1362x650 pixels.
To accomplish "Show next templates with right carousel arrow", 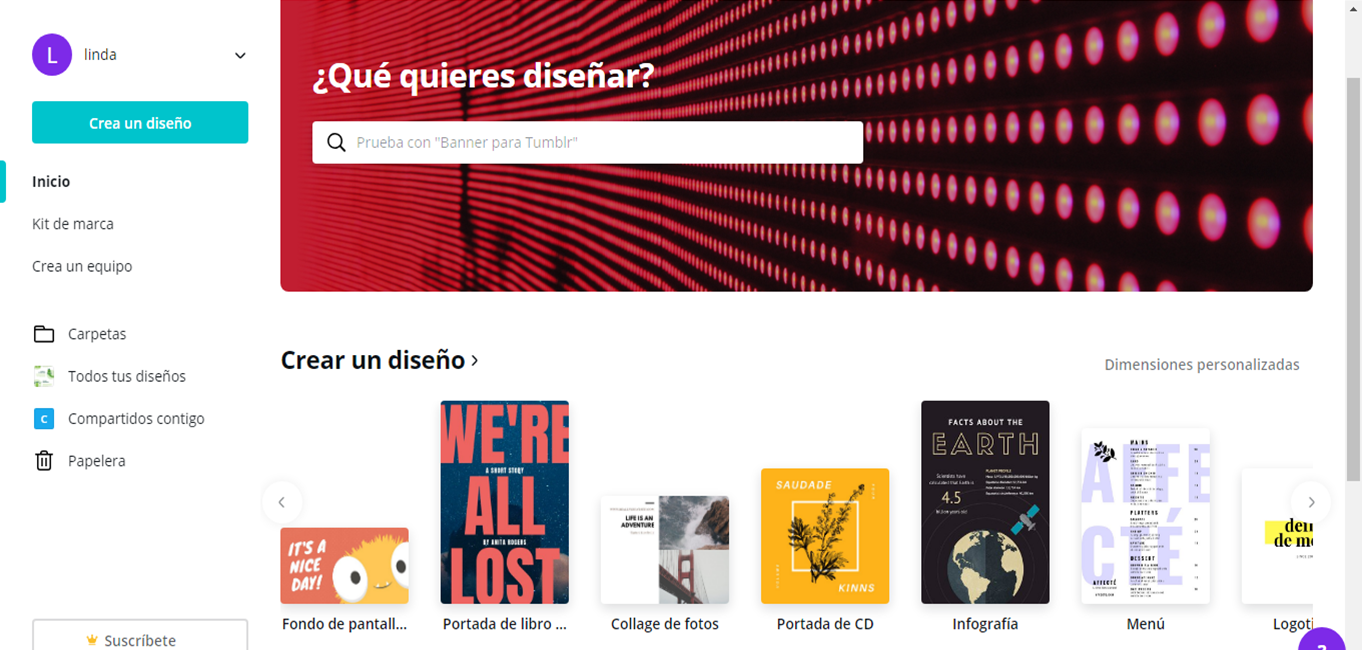I will pyautogui.click(x=1311, y=502).
